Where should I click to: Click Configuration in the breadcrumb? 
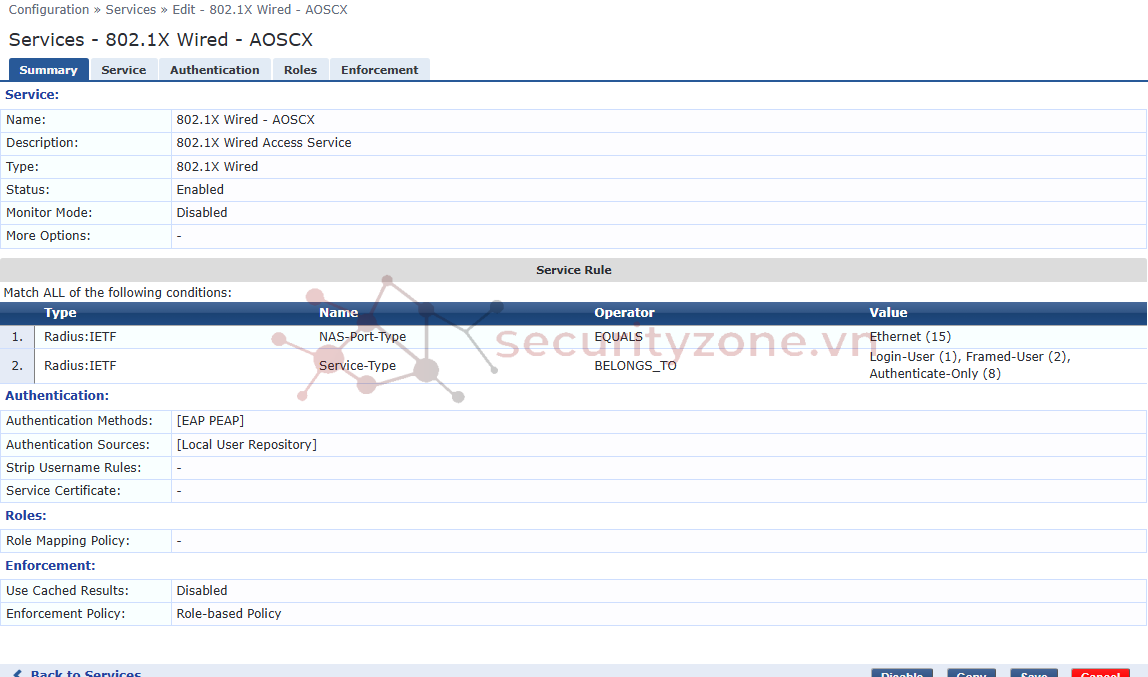coord(49,10)
